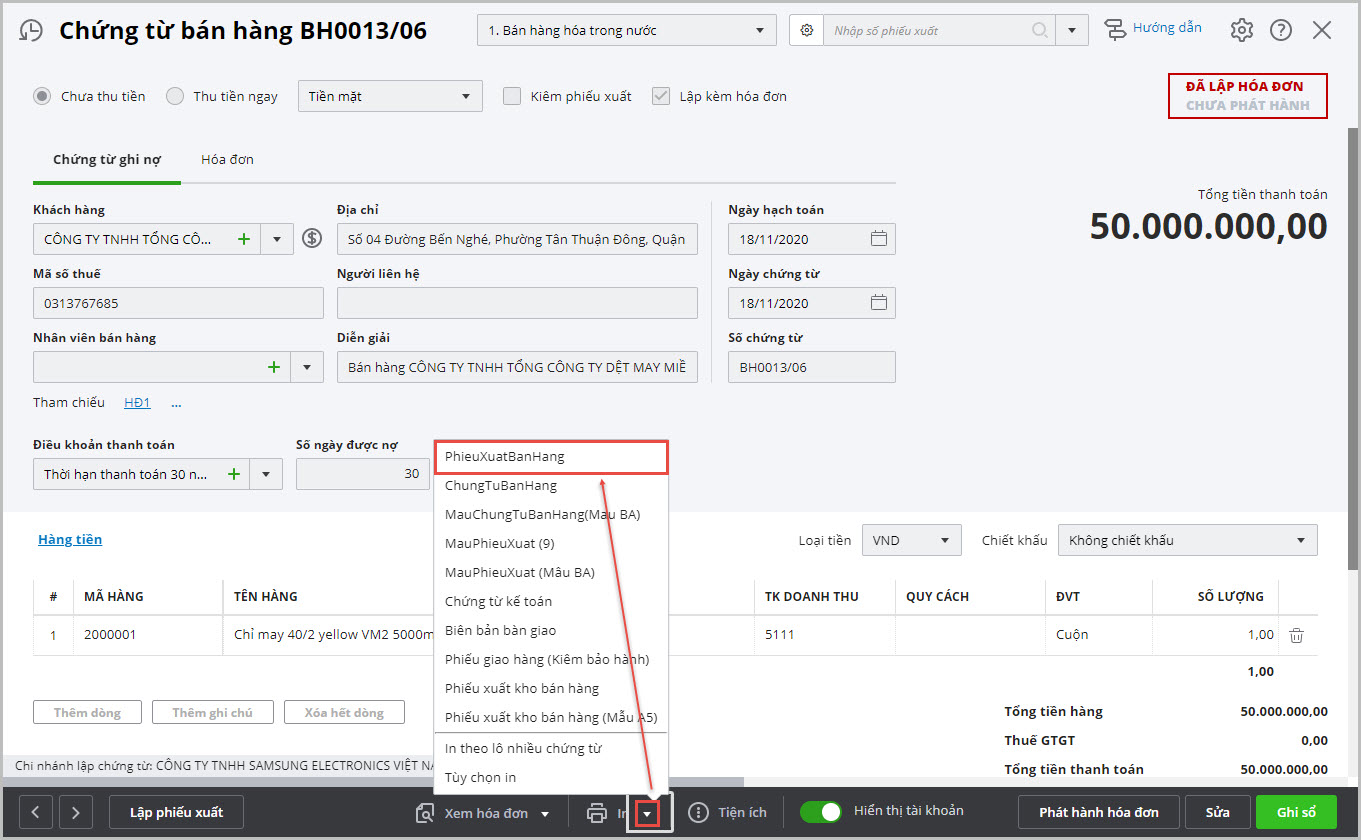The width and height of the screenshot is (1361, 840).
Task: Select the Thu tiền ngay radio button
Action: click(175, 97)
